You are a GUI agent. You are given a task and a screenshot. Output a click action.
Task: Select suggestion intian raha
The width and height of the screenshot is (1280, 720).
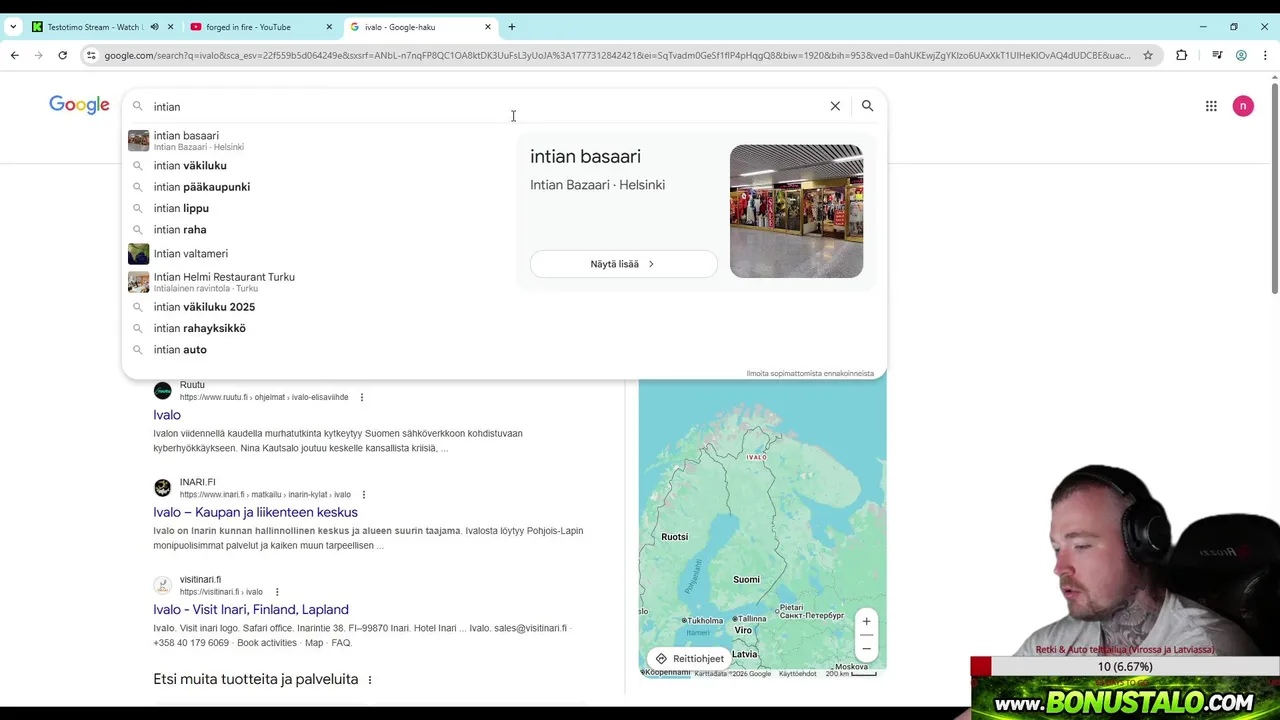point(318,230)
